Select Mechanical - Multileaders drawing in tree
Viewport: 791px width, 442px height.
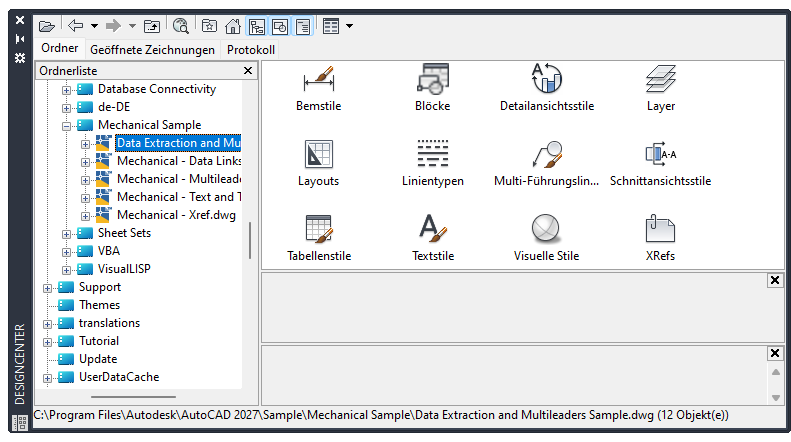[179, 179]
